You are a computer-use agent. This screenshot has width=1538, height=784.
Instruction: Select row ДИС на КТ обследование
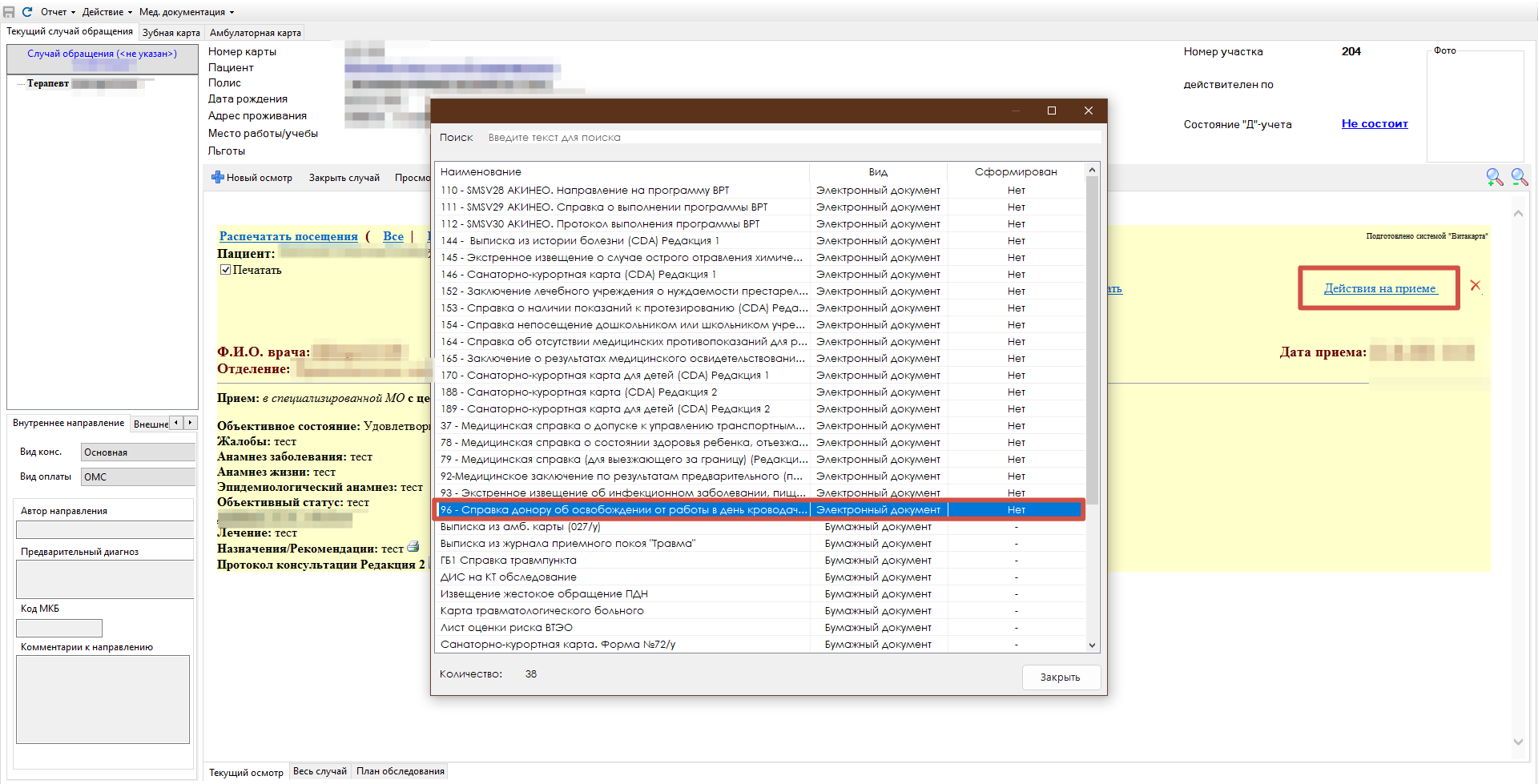pos(759,577)
